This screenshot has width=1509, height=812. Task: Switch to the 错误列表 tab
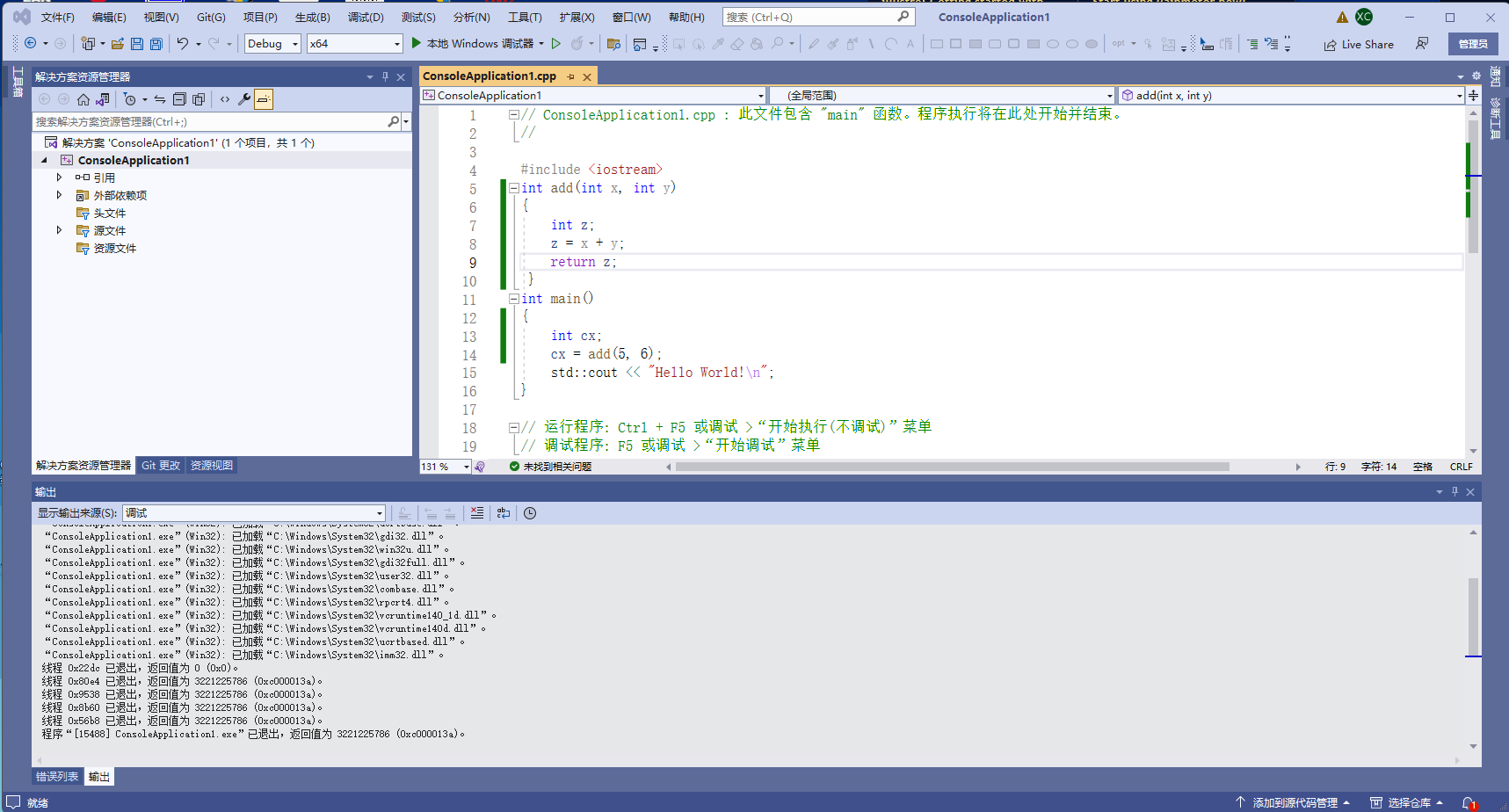[x=57, y=777]
